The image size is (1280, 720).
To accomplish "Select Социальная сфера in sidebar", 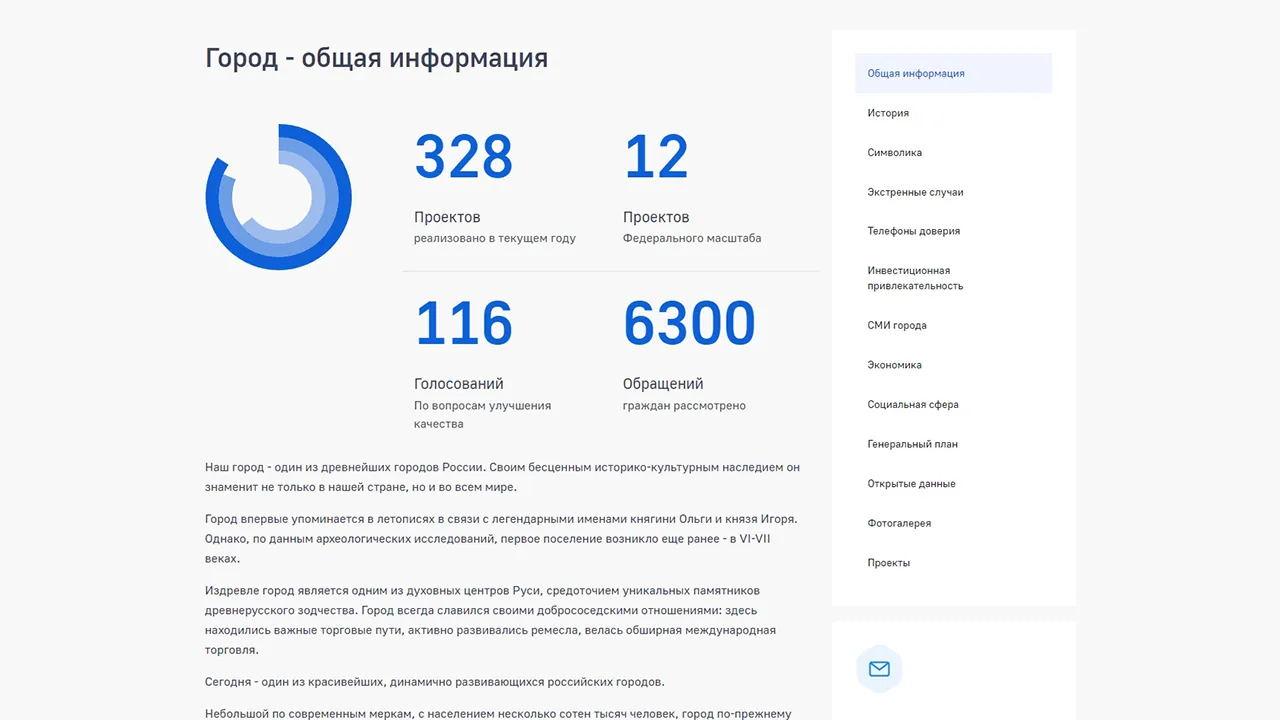I will point(913,405).
